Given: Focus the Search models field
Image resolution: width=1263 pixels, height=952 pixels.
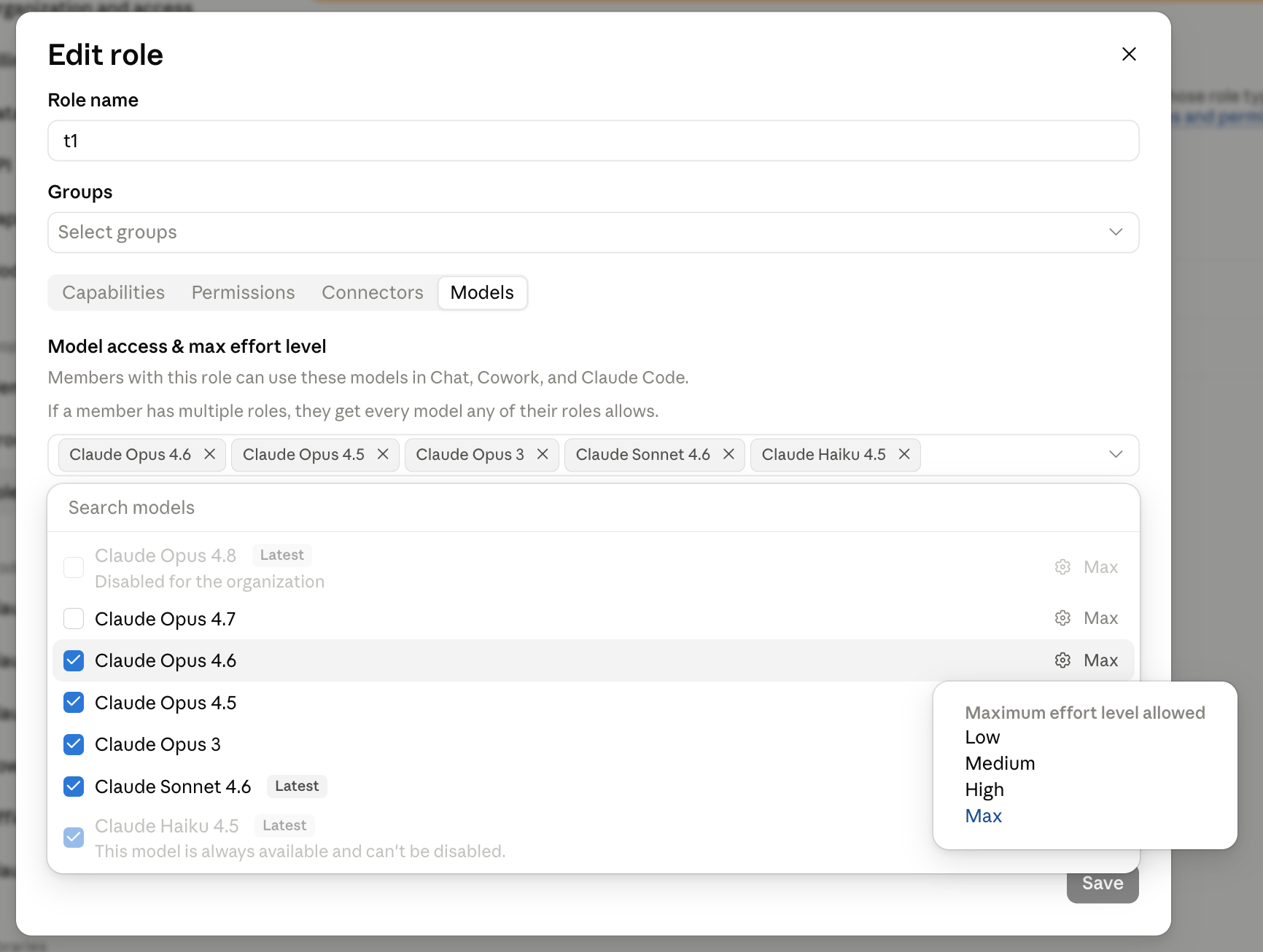Looking at the screenshot, I should click(594, 508).
